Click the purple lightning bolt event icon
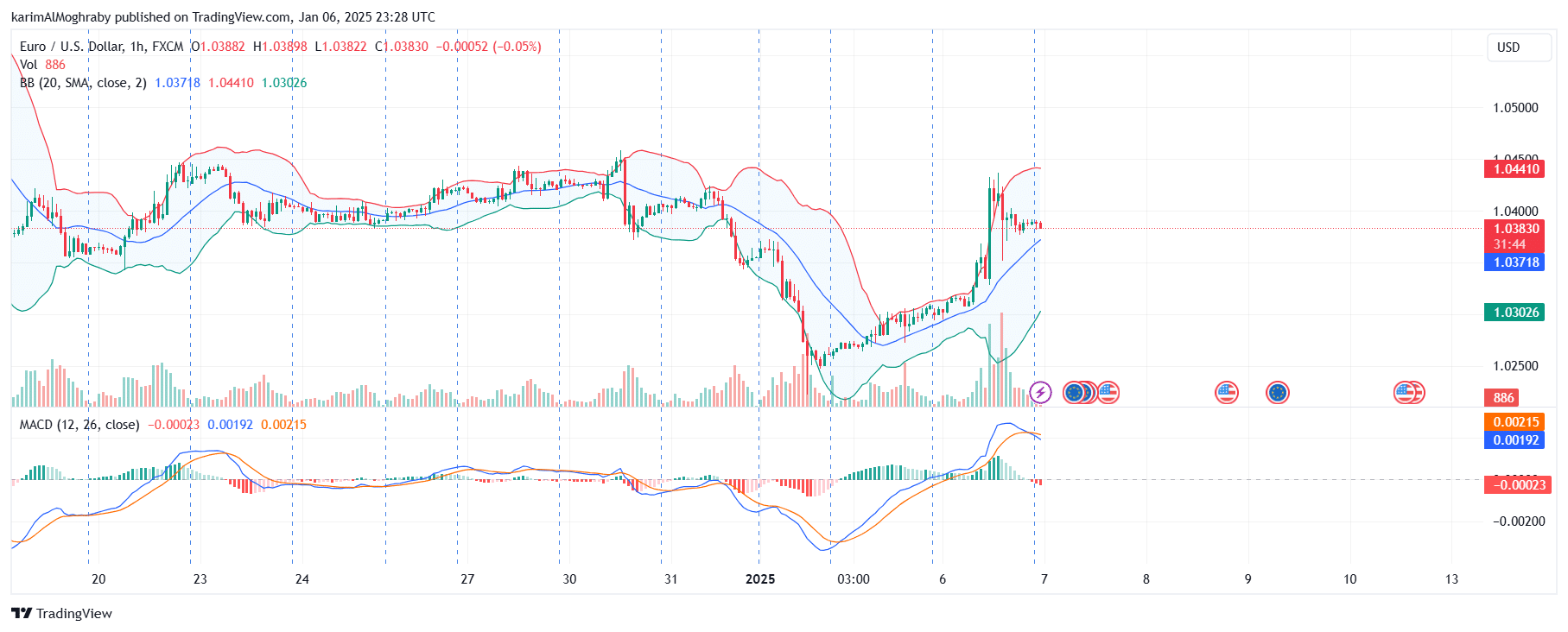1568x632 pixels. click(x=1041, y=393)
